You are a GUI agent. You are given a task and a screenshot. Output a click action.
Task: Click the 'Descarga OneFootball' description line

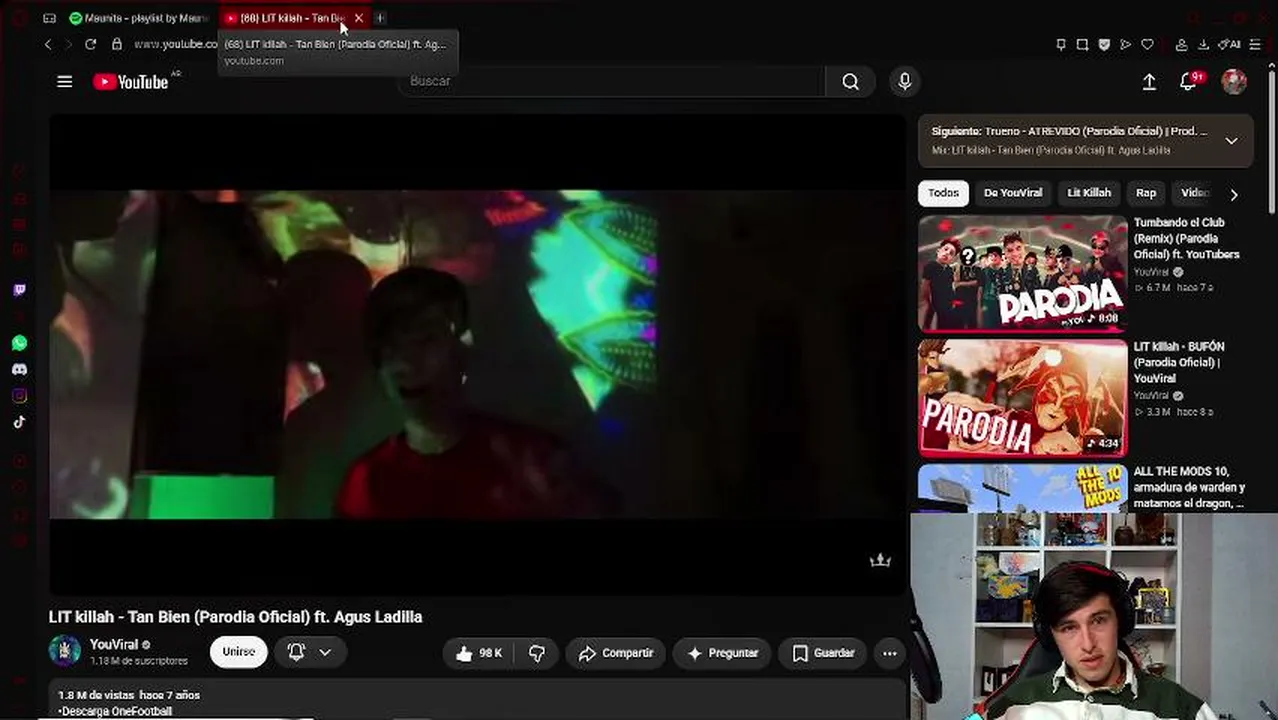pyautogui.click(x=115, y=711)
